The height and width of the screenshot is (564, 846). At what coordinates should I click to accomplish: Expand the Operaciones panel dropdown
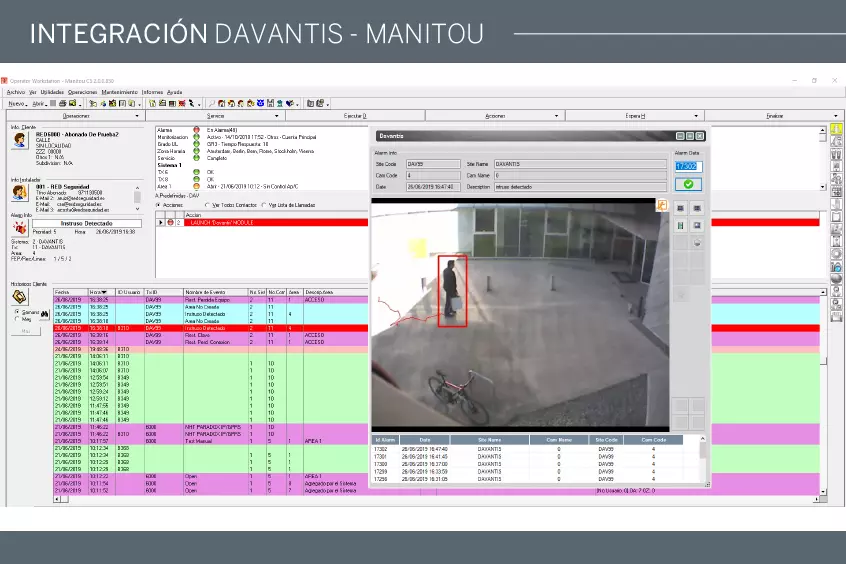[x=137, y=116]
